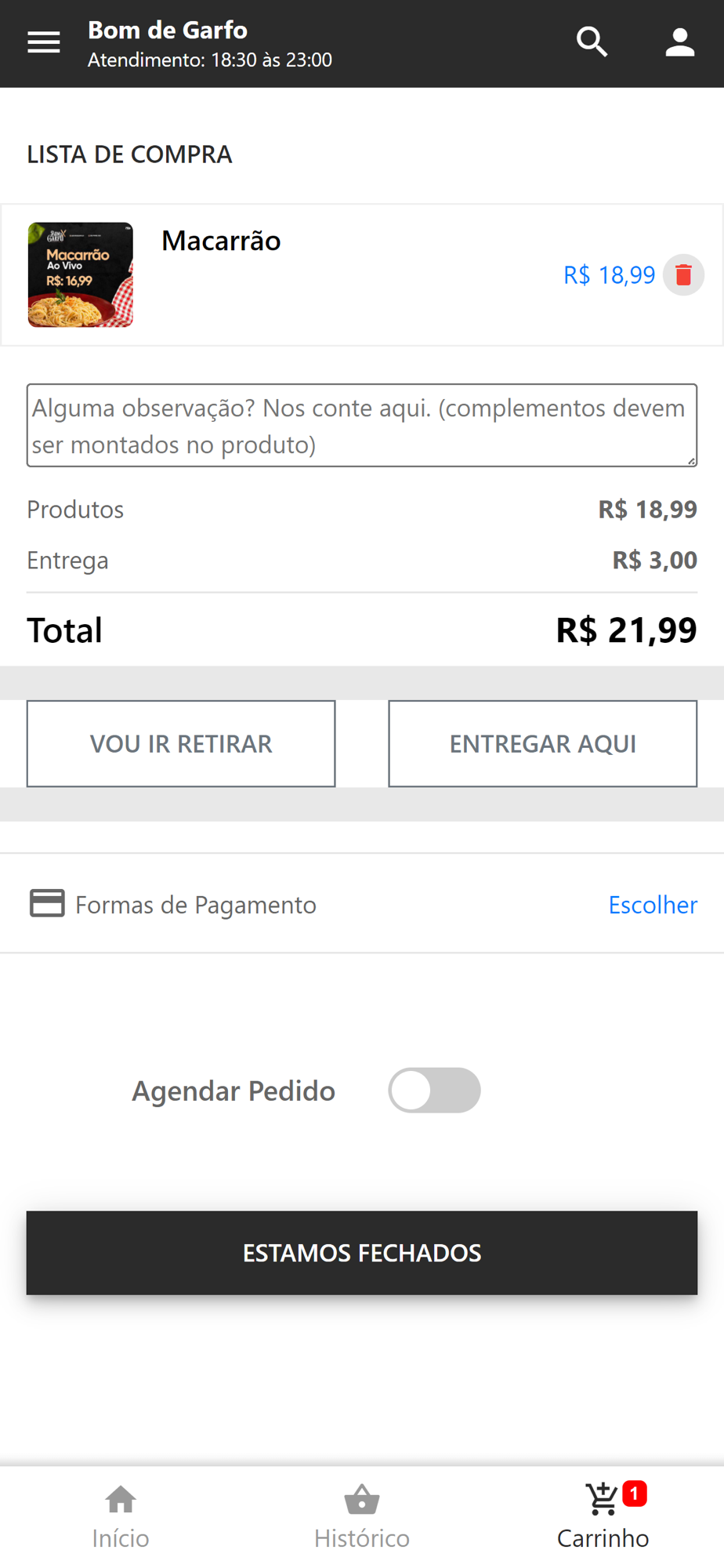Open the user profile icon
Image resolution: width=724 pixels, height=1568 pixels.
click(679, 42)
